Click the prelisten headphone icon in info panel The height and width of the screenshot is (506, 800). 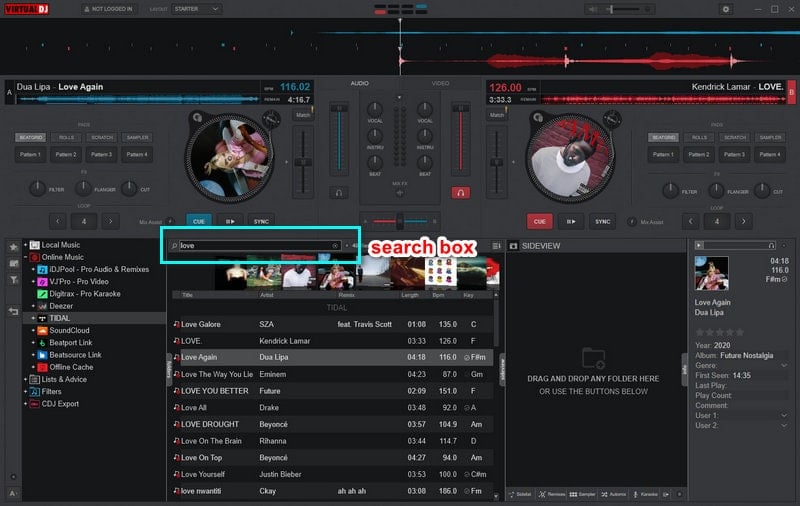771,245
